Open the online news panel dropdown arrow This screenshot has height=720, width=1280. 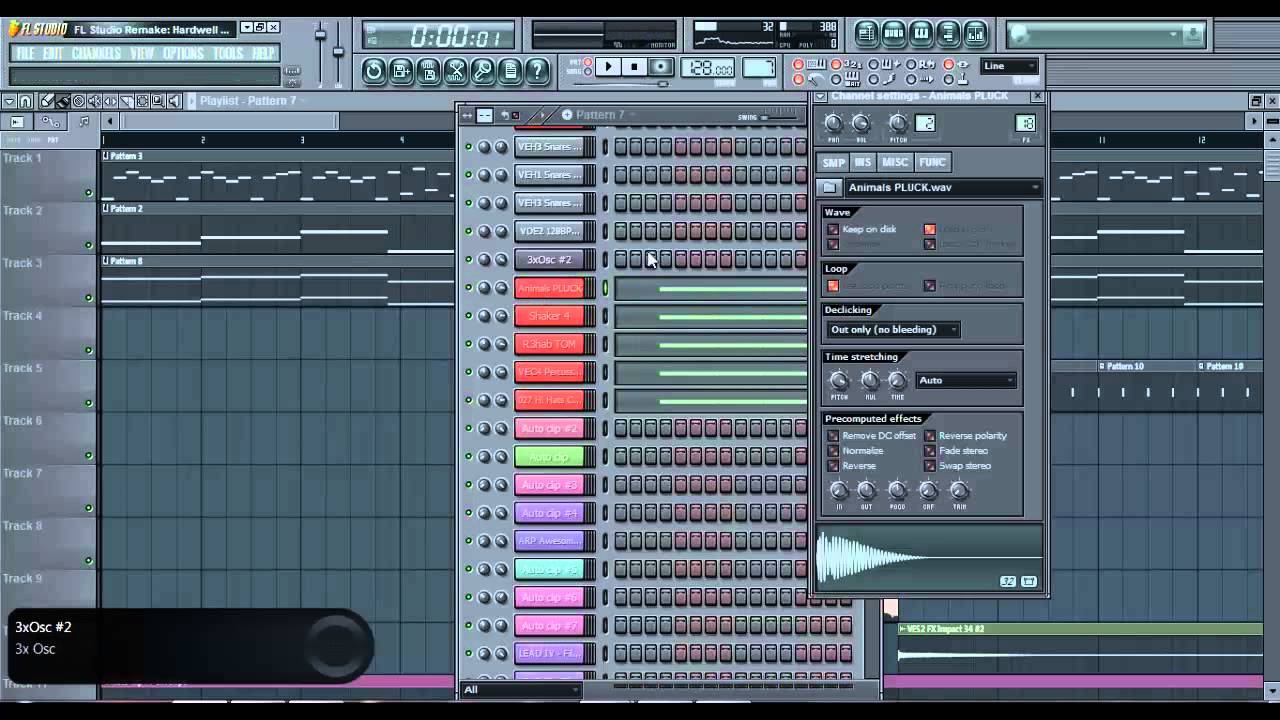point(1173,35)
